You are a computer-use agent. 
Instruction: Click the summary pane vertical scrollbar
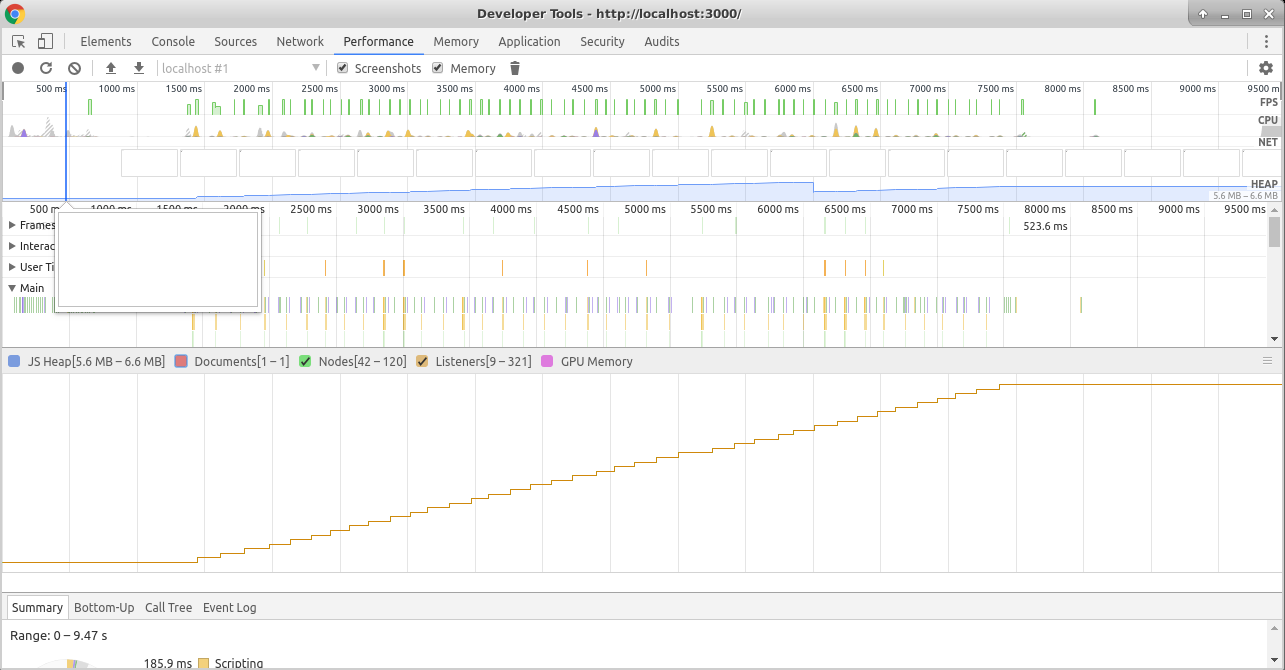coord(1274,644)
